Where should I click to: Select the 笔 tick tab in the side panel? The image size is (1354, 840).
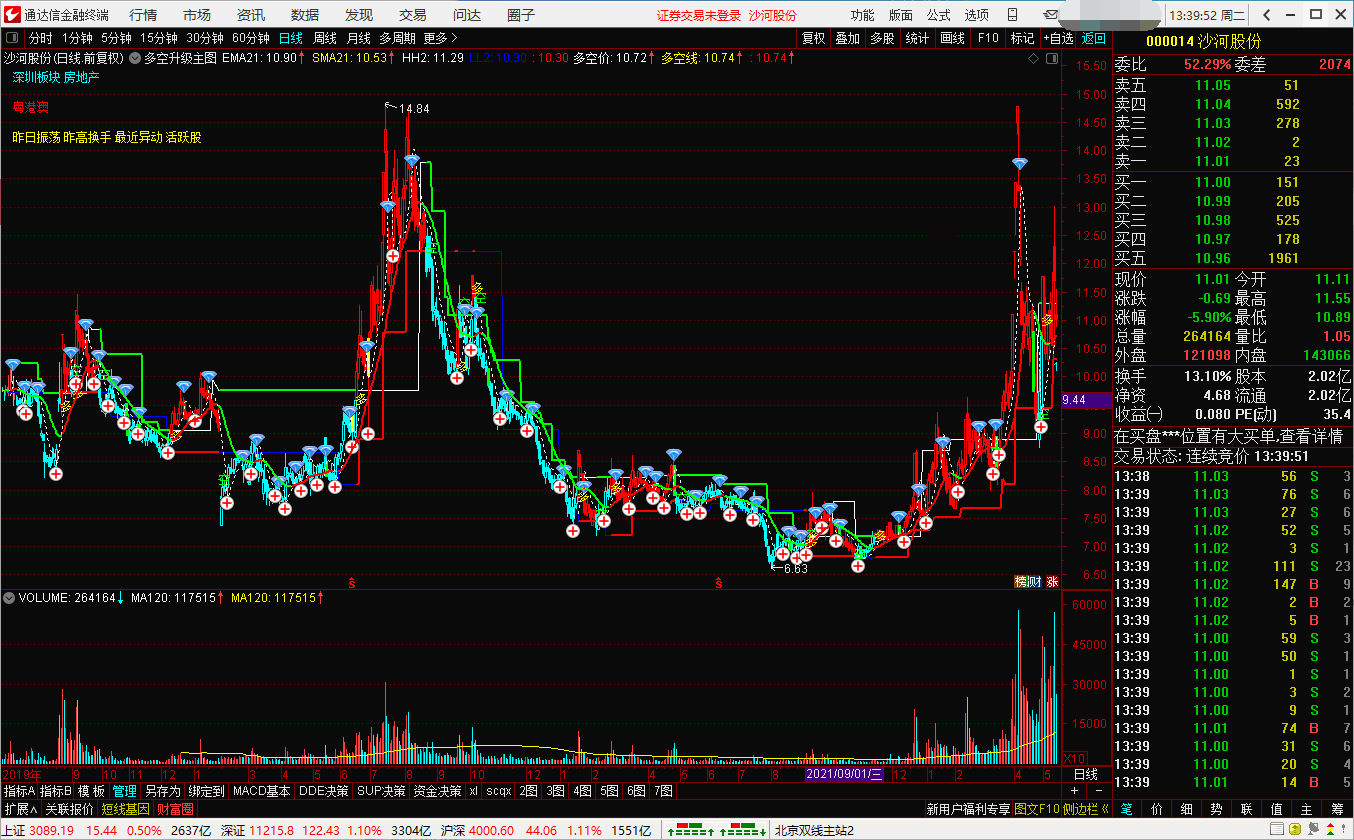(x=1127, y=808)
